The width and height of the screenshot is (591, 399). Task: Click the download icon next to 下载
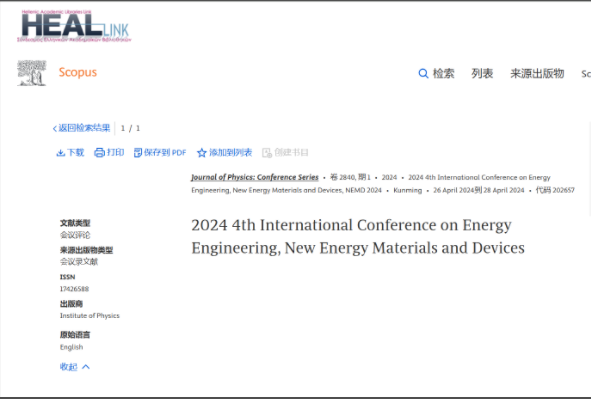[x=60, y=153]
